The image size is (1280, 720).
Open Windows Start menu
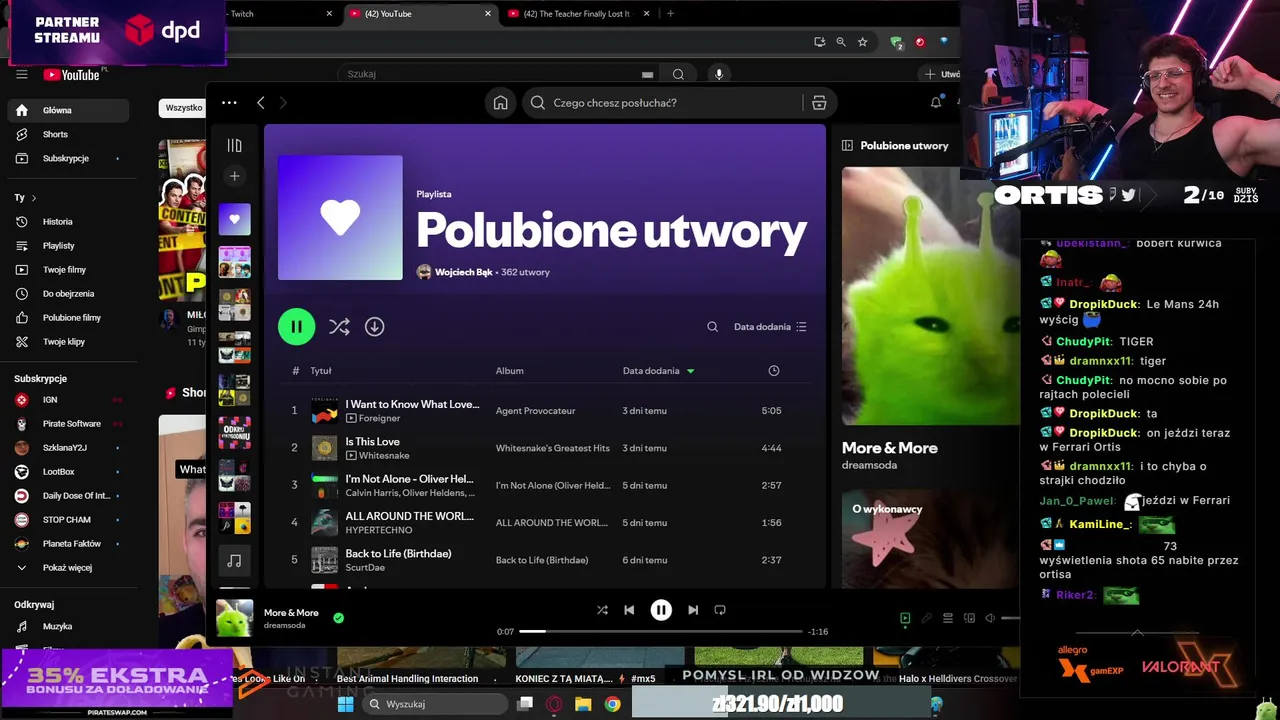click(345, 704)
